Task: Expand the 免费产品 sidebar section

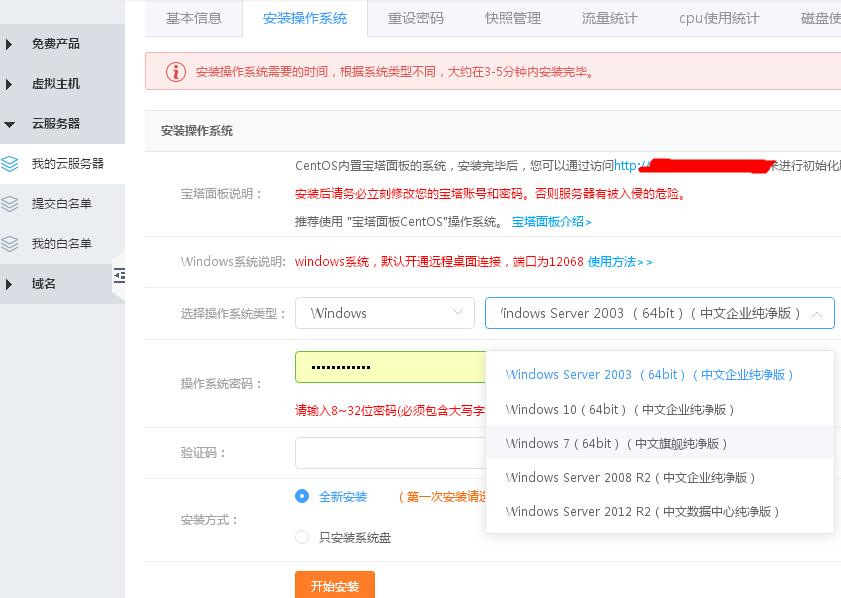Action: [62, 44]
